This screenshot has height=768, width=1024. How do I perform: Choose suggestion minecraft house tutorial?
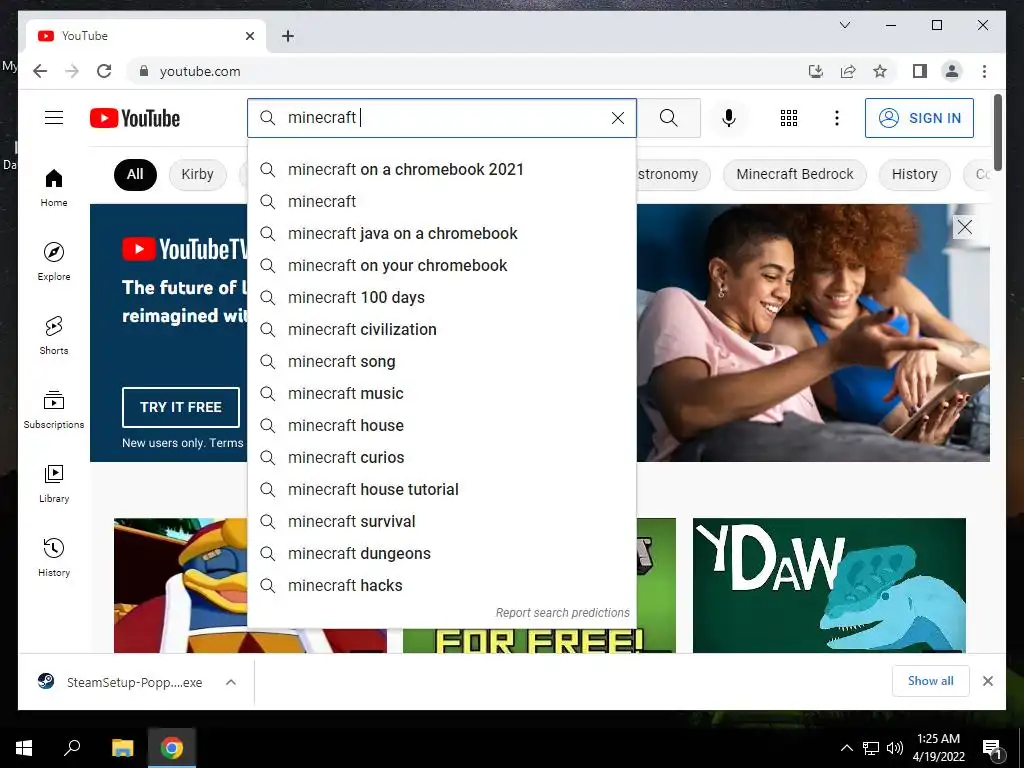point(442,490)
